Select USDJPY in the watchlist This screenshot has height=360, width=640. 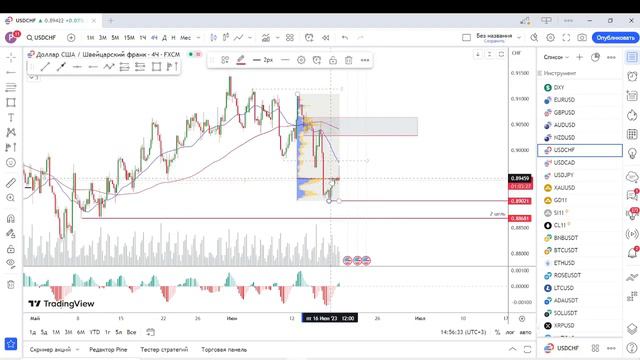(580, 175)
